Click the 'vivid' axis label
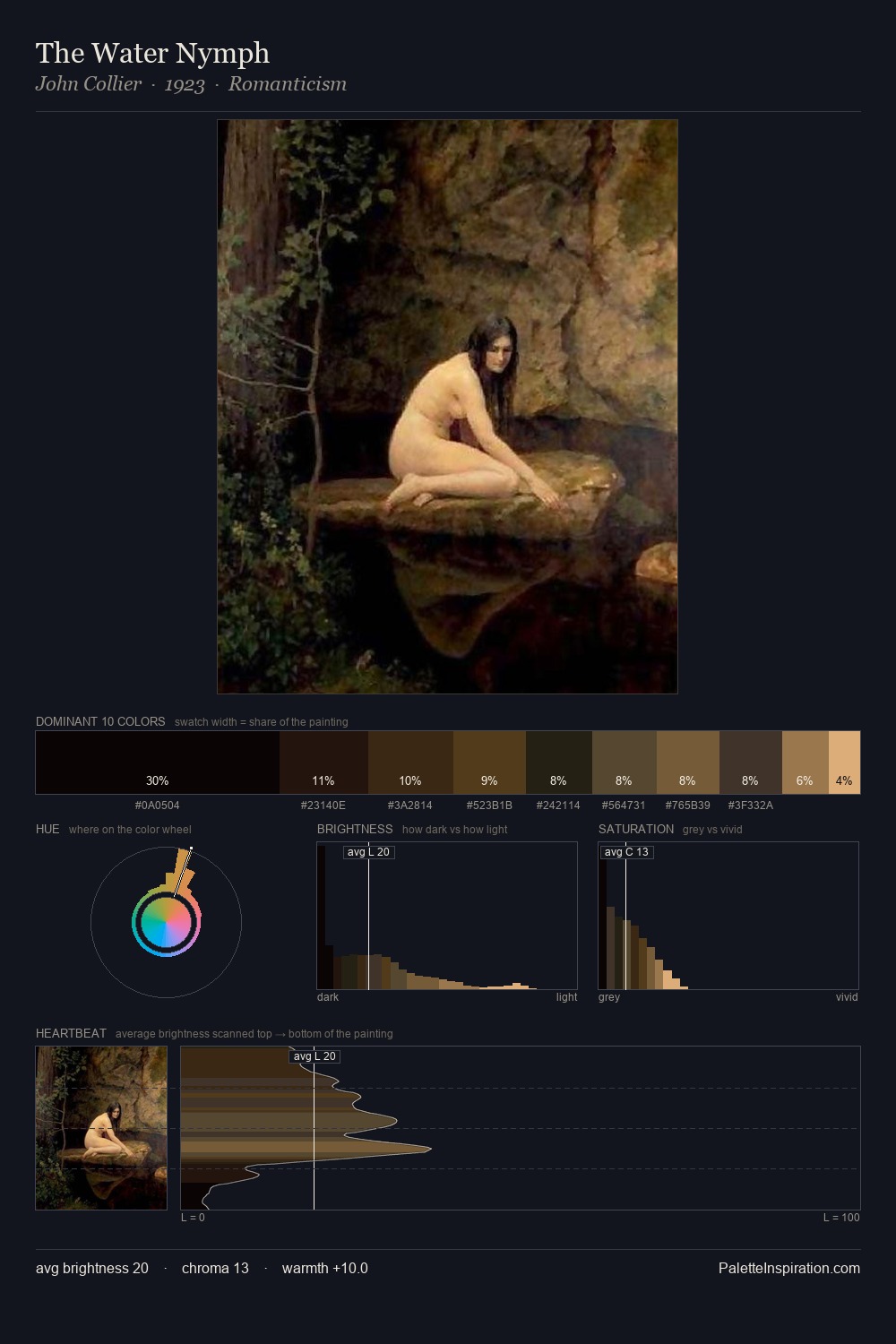The width and height of the screenshot is (896, 1344). click(847, 997)
